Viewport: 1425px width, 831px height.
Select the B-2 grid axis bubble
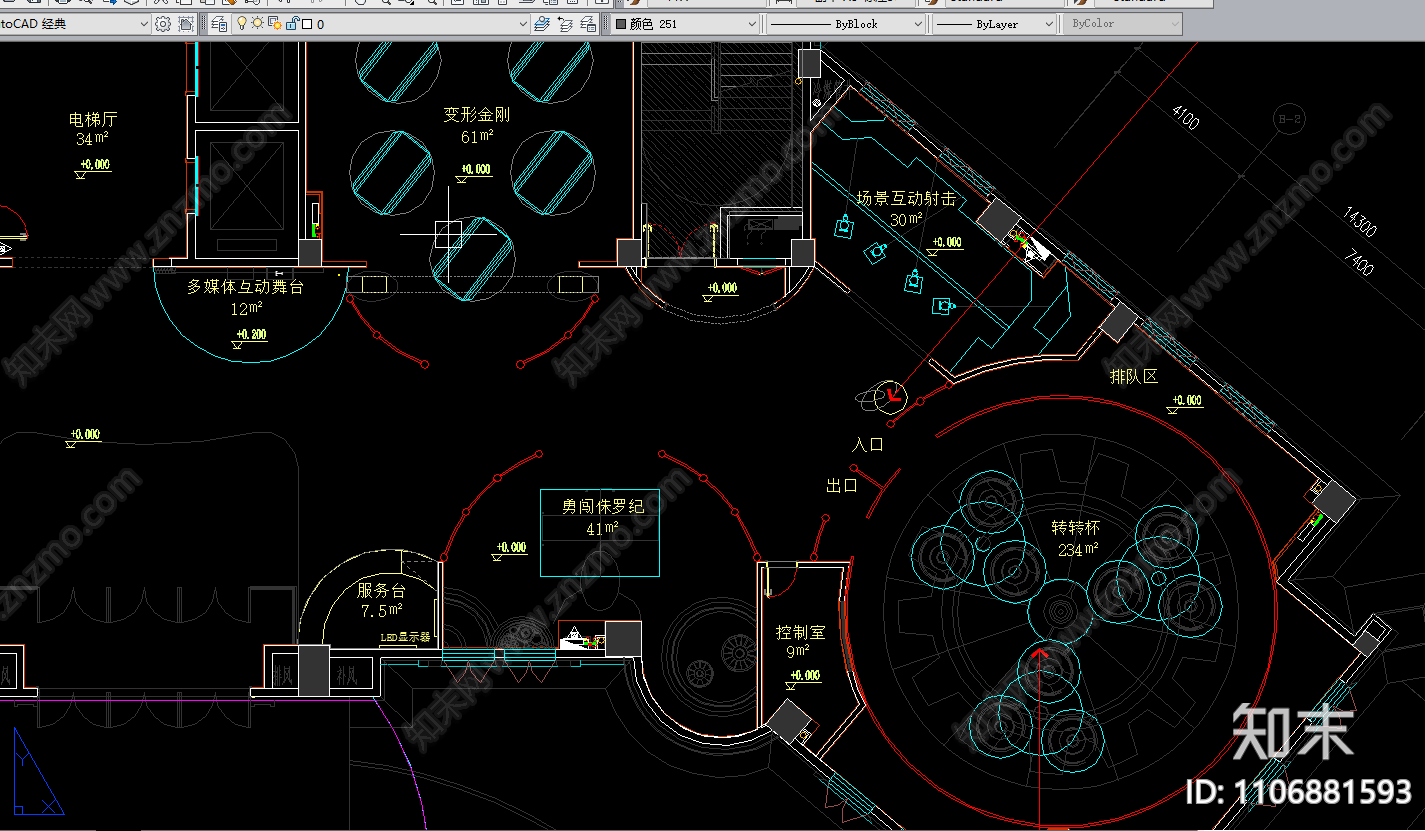tap(1291, 119)
